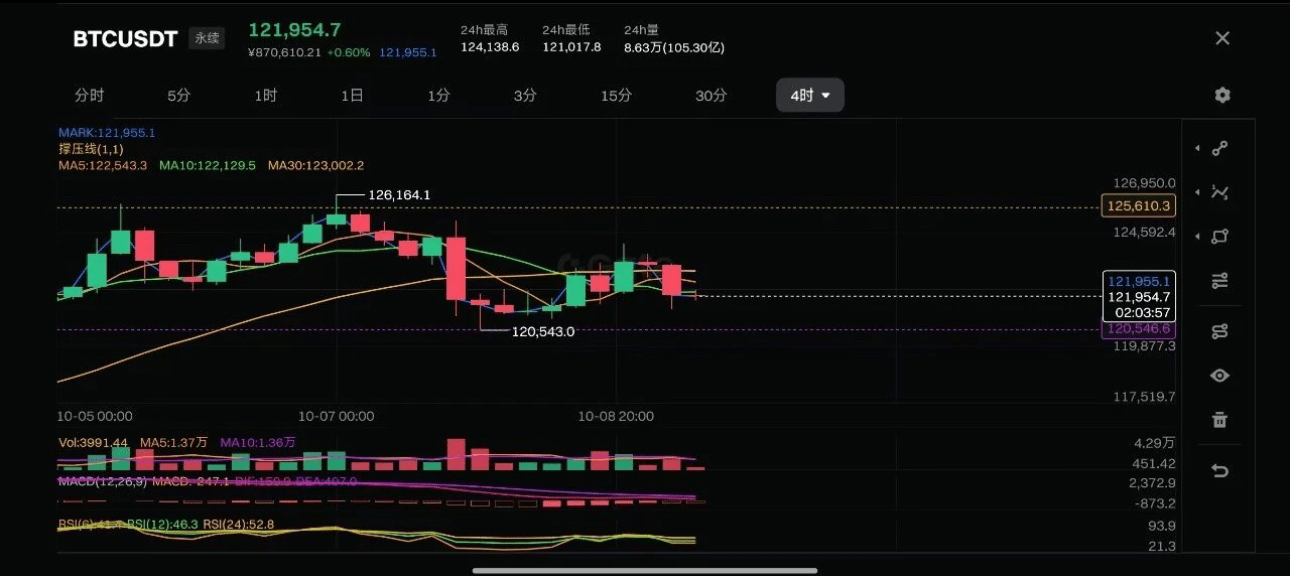Click the 永续 perpetual contract tag
Viewport: 1290px width, 576px height.
click(207, 39)
